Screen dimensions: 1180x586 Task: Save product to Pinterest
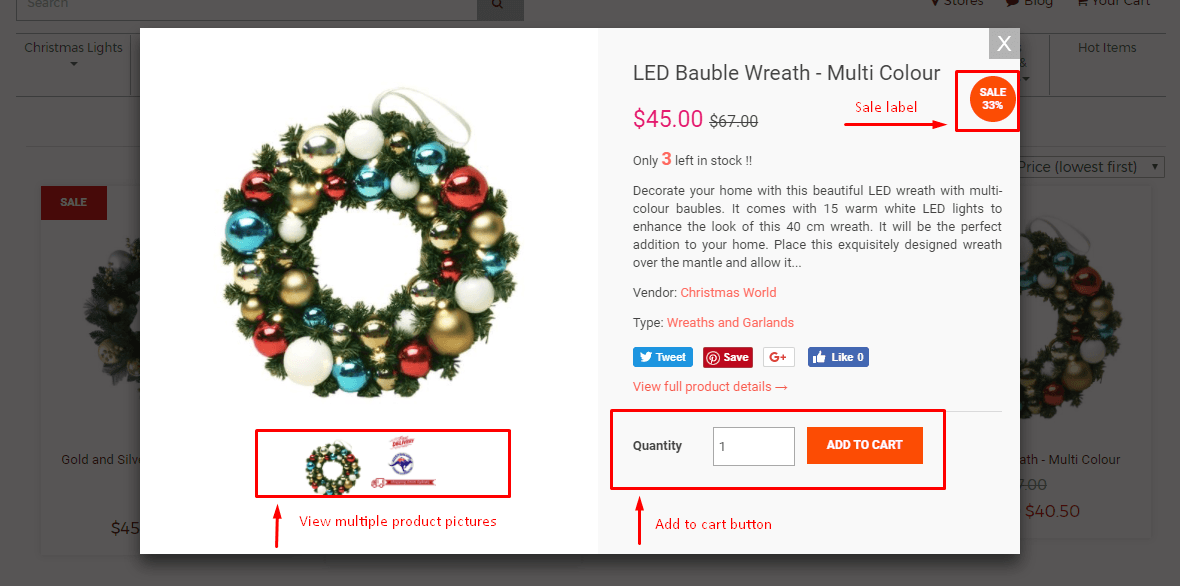[x=728, y=357]
